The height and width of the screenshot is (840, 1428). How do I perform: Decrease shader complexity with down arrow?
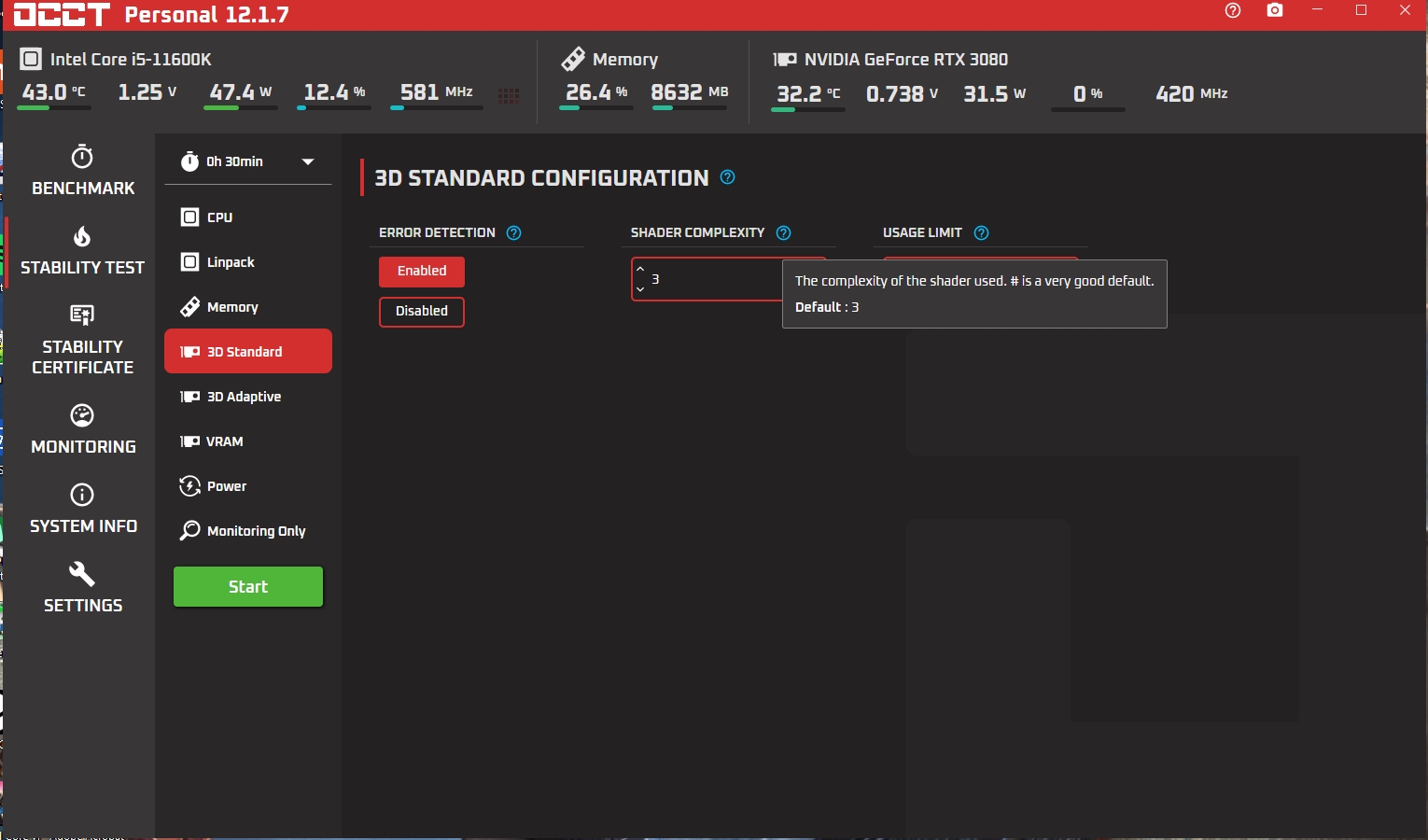tap(640, 289)
